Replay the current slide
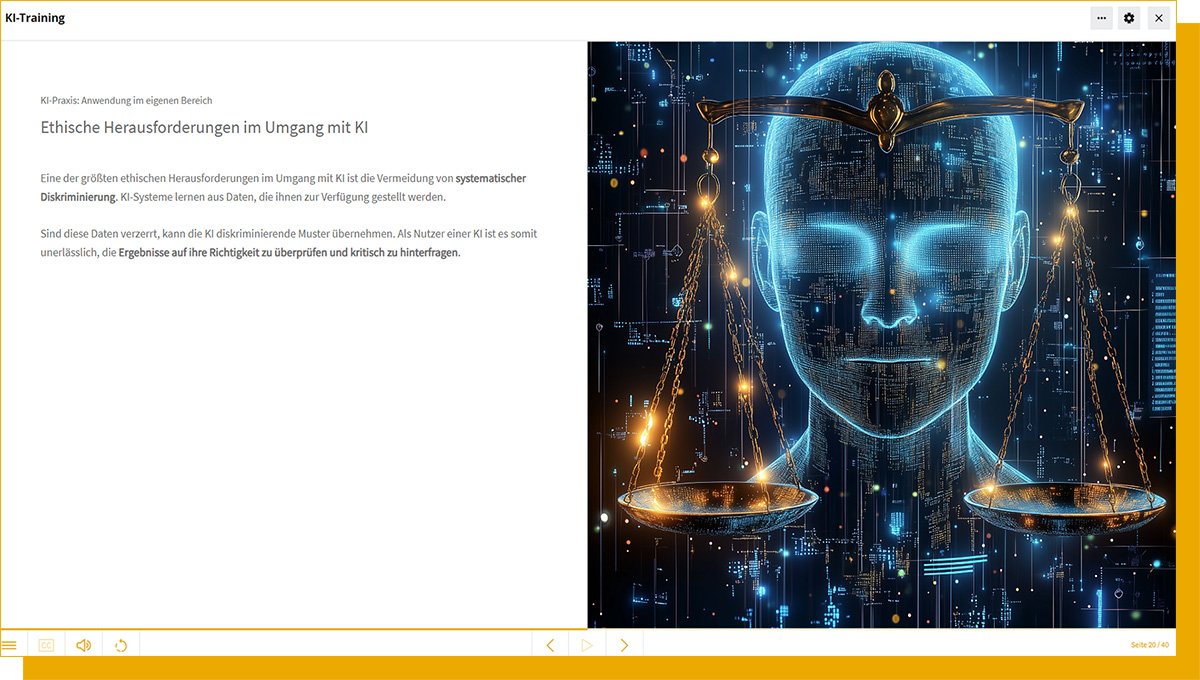This screenshot has width=1200, height=680. tap(121, 644)
